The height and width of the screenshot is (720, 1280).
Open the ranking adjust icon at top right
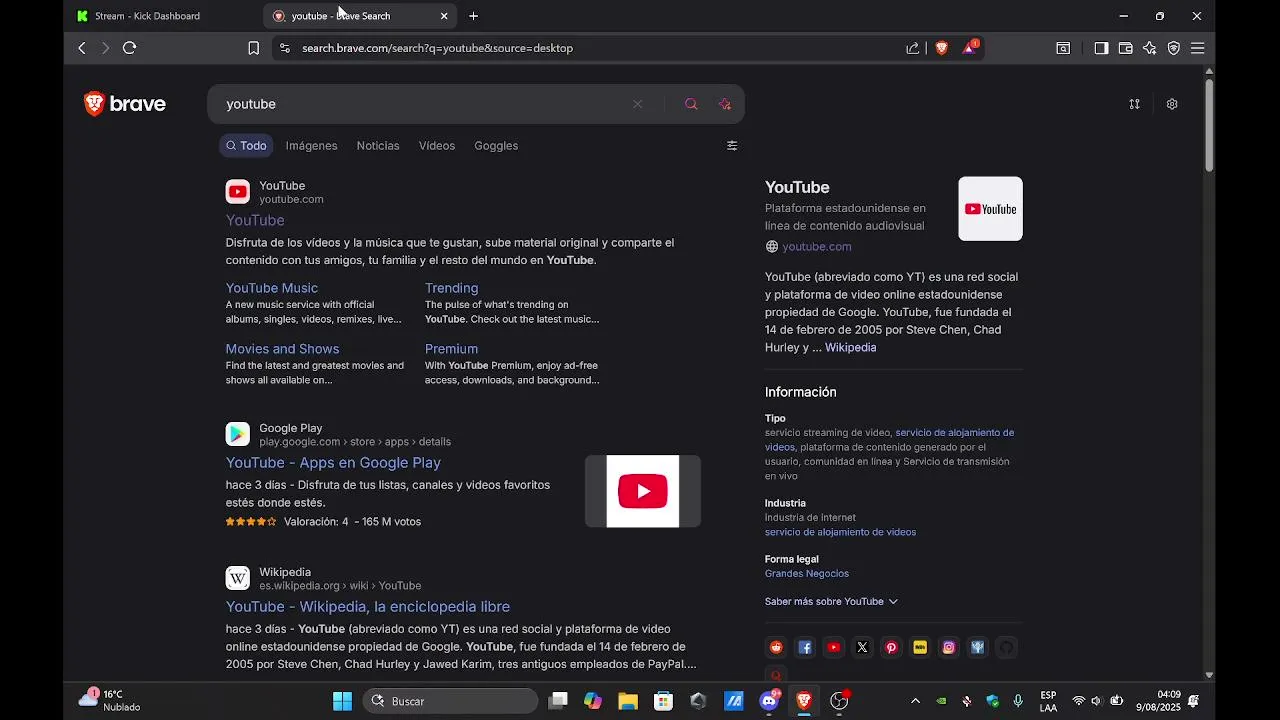tap(1134, 104)
